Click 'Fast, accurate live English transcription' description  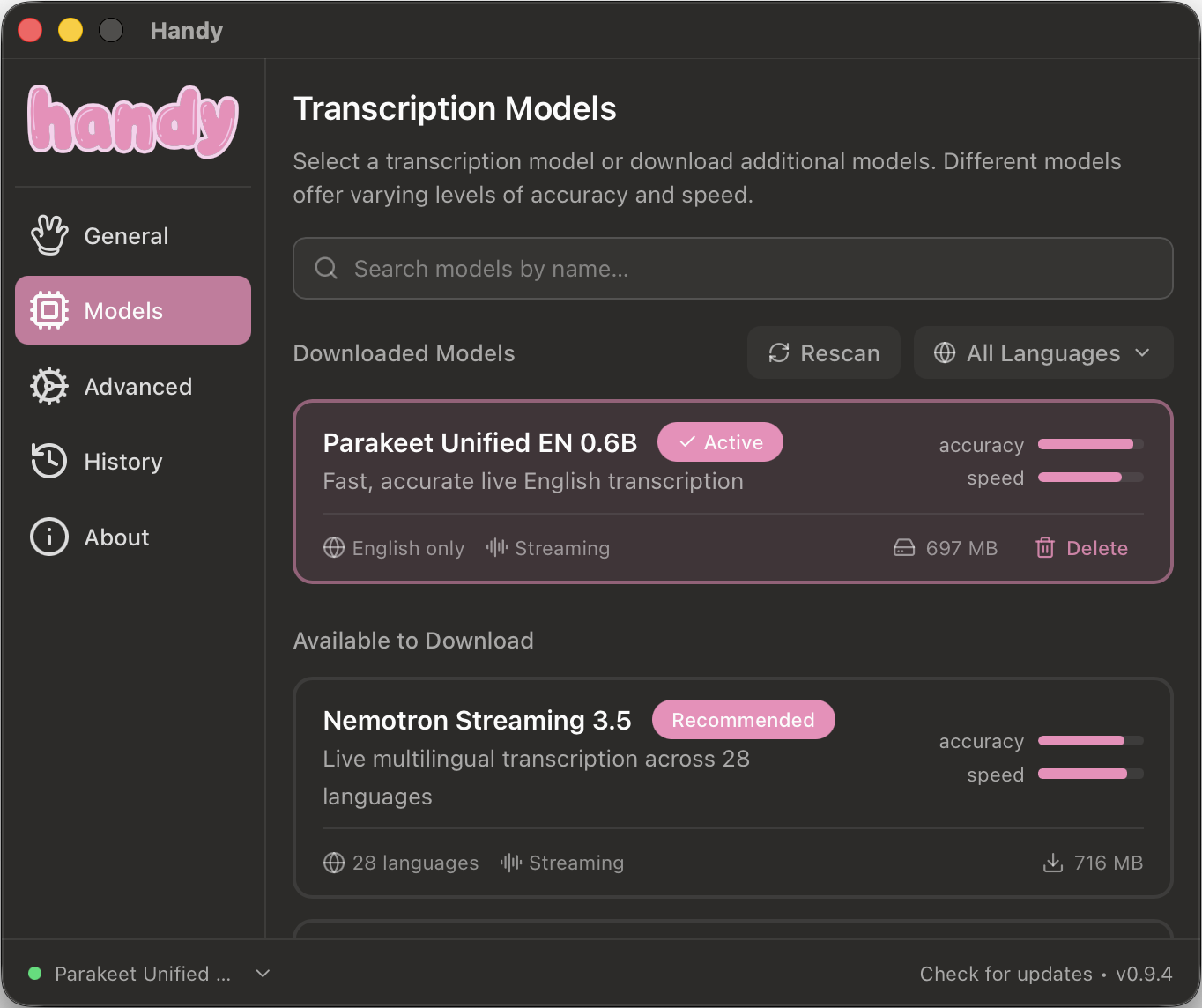[x=533, y=480]
